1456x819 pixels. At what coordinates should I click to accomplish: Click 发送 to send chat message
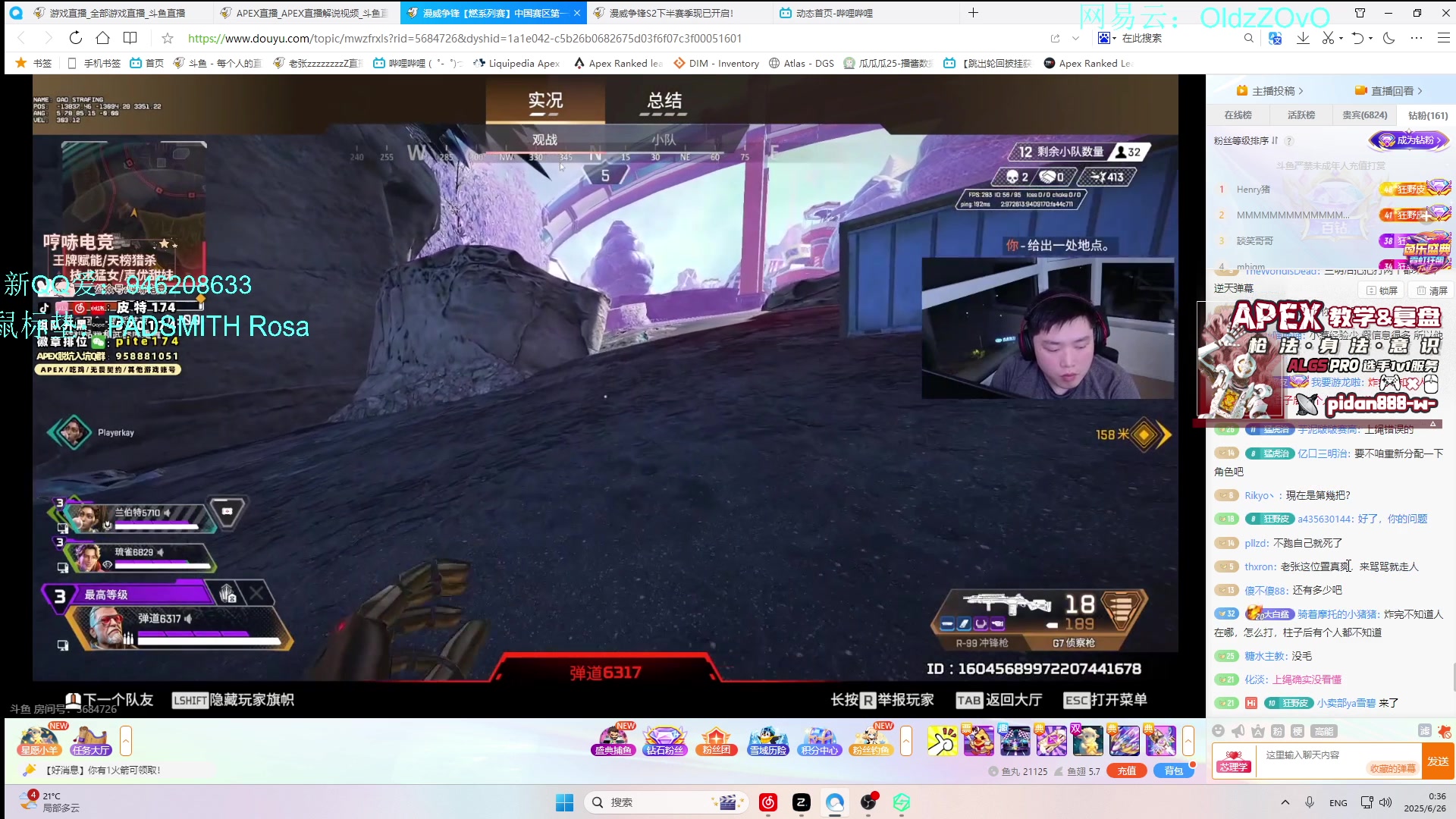[x=1438, y=761]
